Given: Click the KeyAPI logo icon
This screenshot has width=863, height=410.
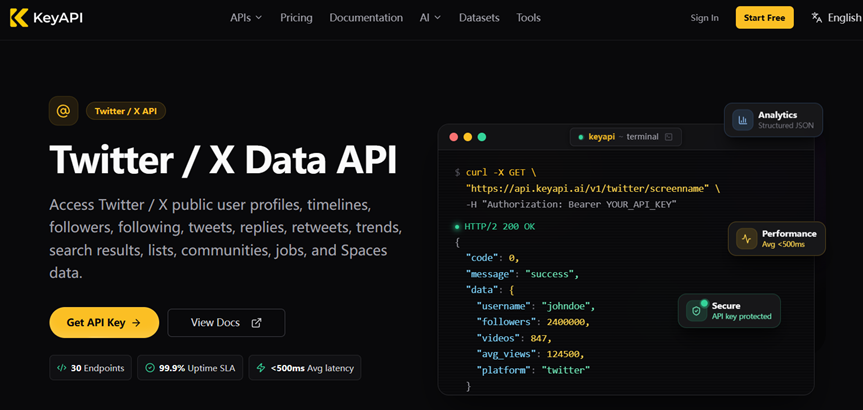Looking at the screenshot, I should [18, 18].
